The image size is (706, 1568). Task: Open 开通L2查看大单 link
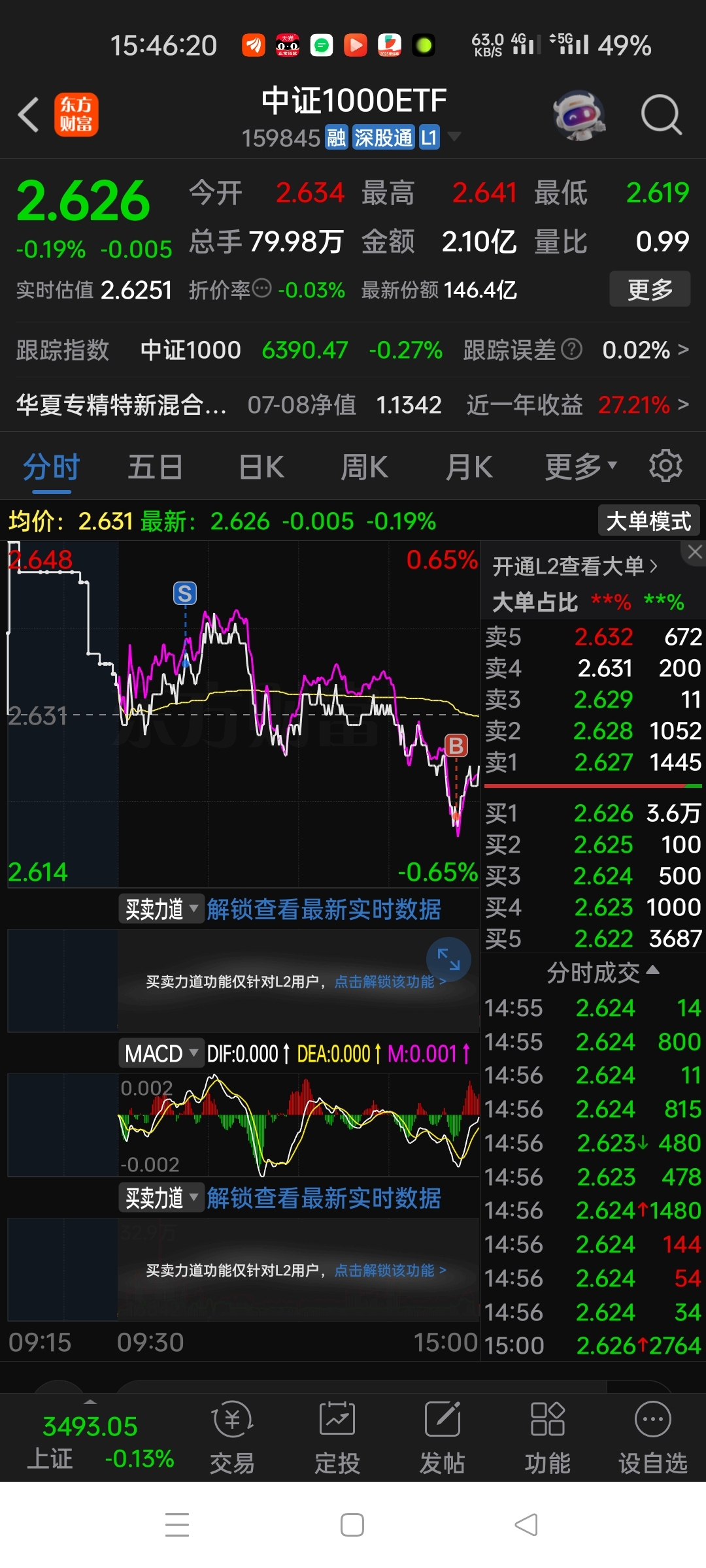click(x=575, y=566)
